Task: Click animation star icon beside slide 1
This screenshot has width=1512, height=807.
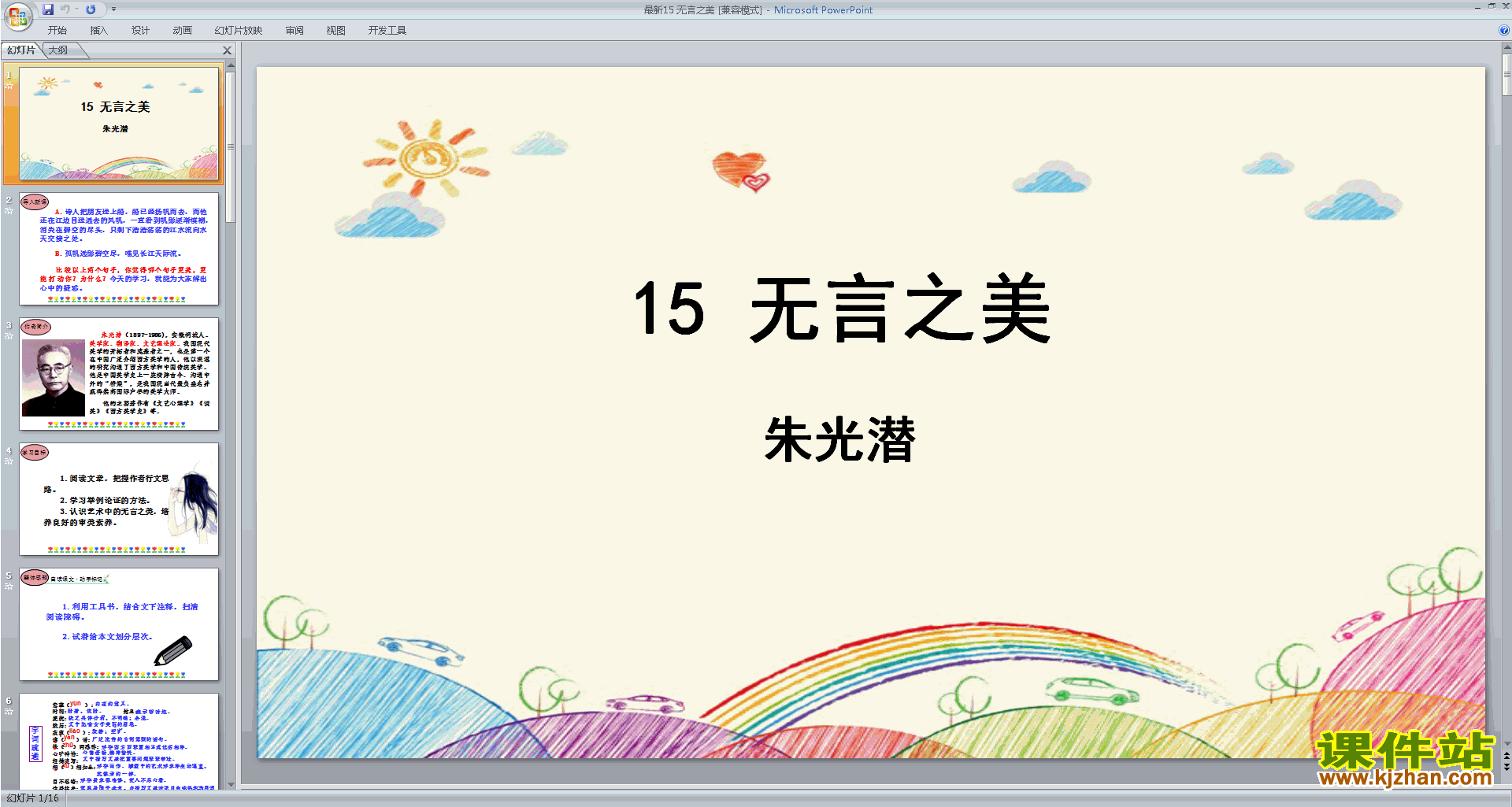Action: tap(9, 86)
